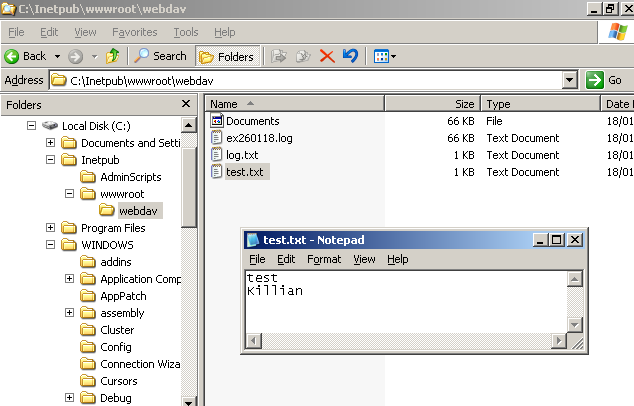Viewport: 634px width, 406px height.
Task: Select the Cursors folder in tree
Action: [119, 381]
